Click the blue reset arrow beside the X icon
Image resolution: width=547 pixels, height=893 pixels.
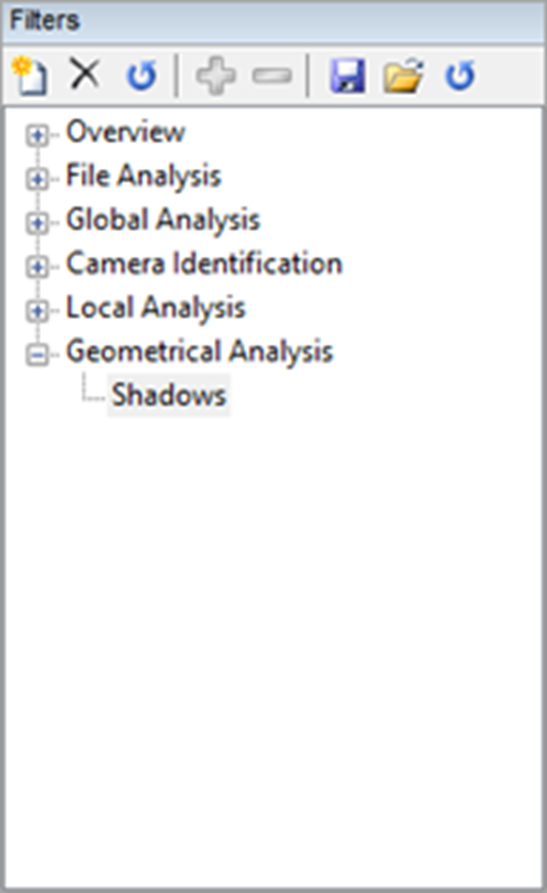[x=141, y=76]
